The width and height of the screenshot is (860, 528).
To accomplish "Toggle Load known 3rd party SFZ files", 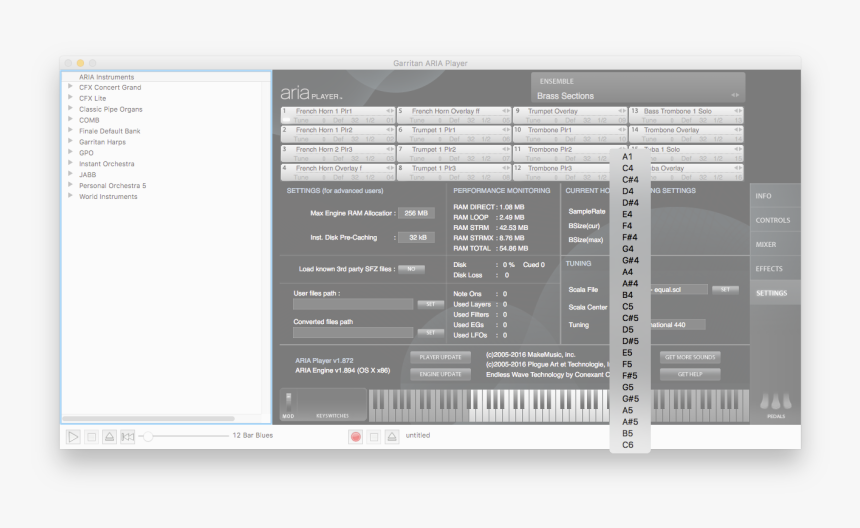I will tap(411, 269).
